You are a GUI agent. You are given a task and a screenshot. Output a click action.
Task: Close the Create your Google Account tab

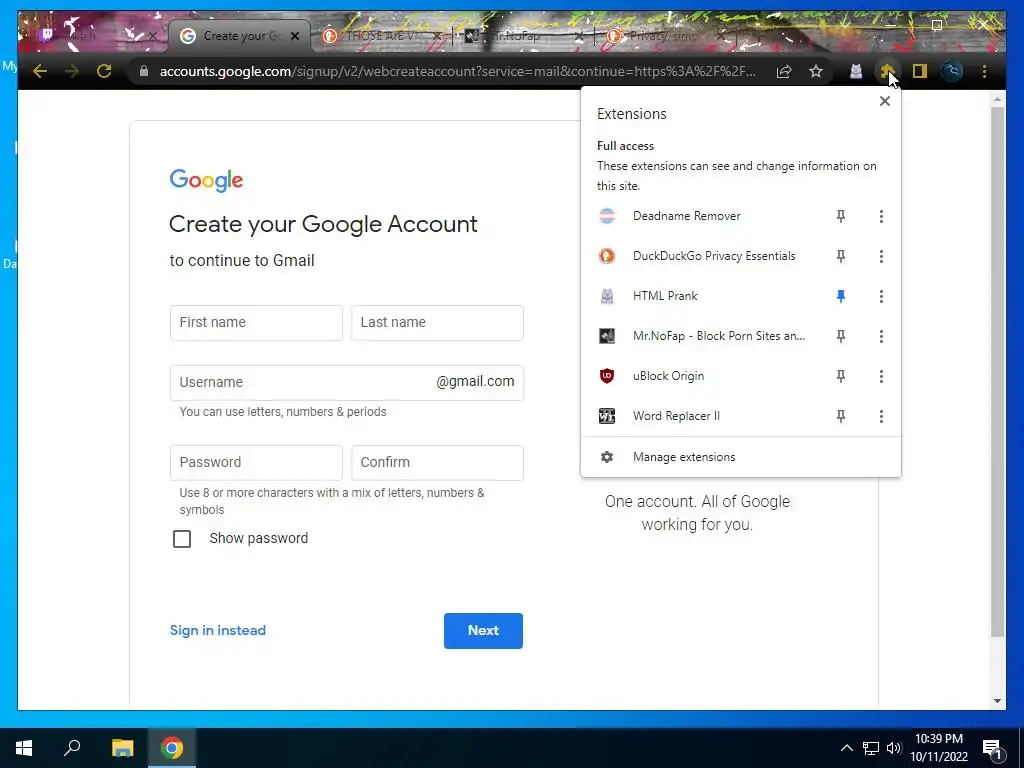(295, 36)
